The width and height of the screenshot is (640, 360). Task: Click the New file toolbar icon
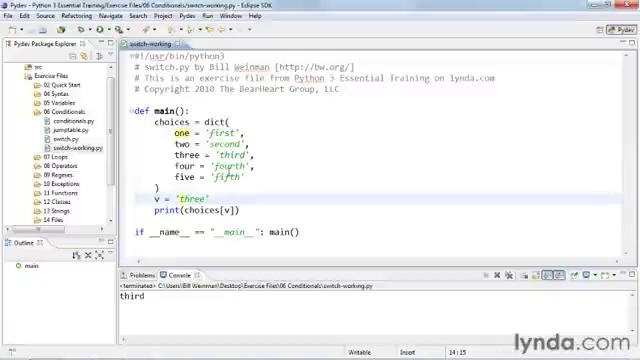[12, 29]
